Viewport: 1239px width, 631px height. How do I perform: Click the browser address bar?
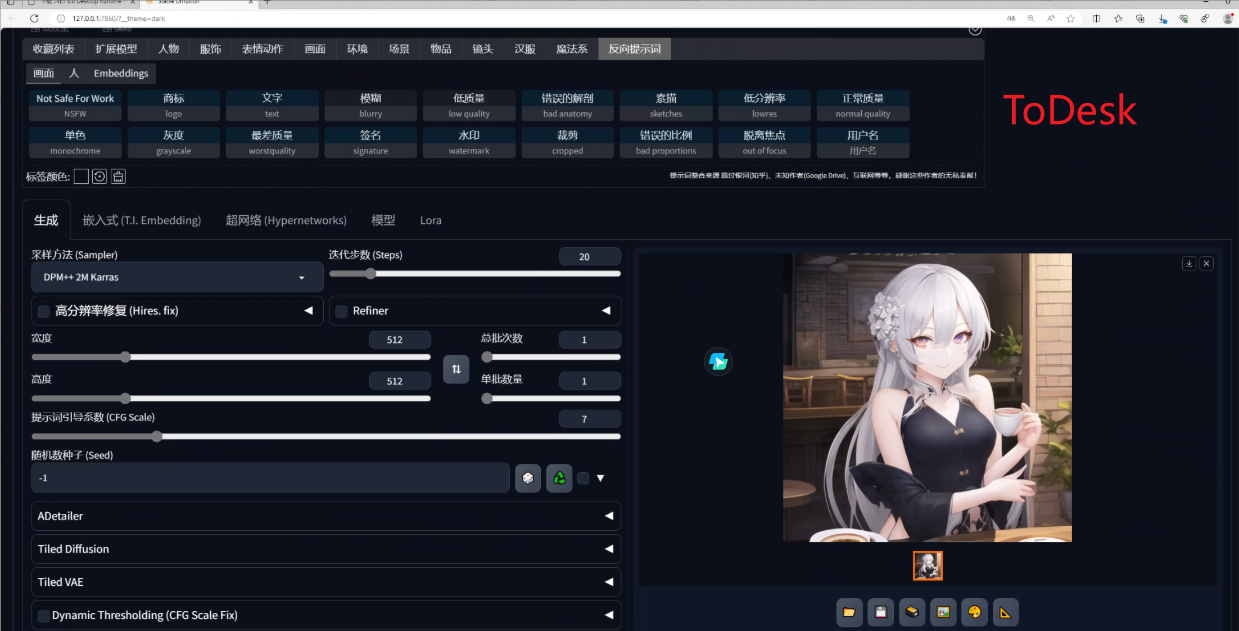tap(530, 18)
